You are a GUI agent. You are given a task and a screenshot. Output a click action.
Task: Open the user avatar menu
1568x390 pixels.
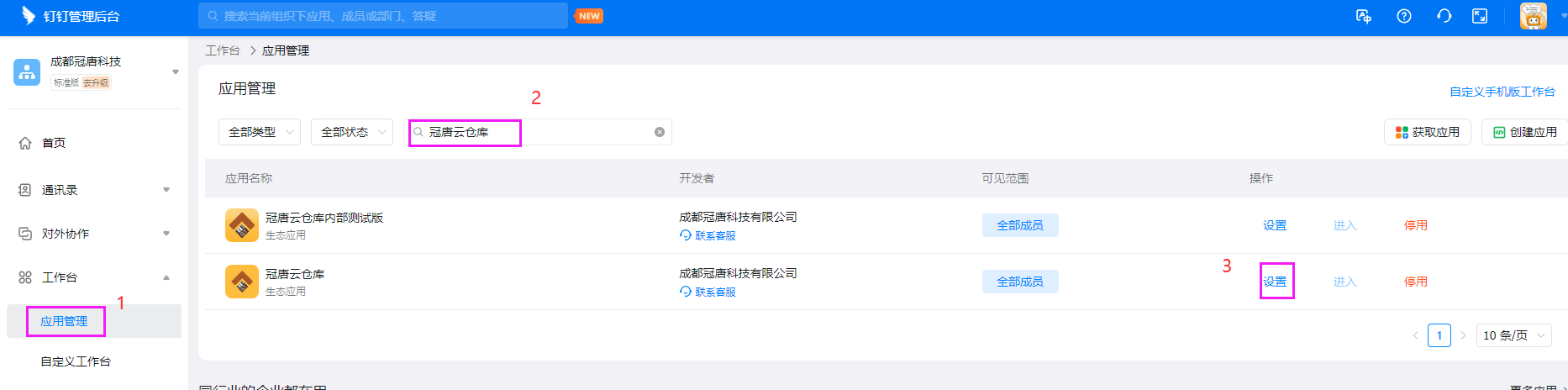click(1534, 16)
